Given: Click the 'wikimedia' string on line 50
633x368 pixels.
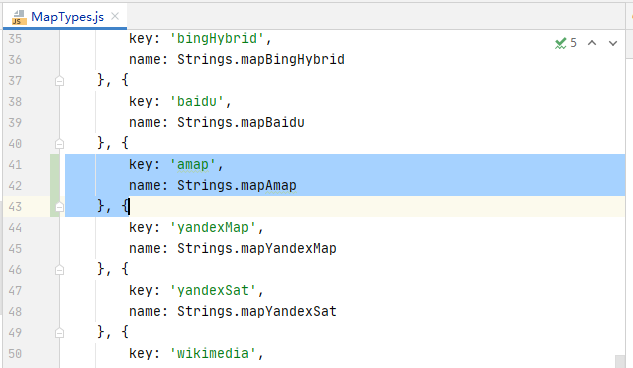Looking at the screenshot, I should [213, 353].
